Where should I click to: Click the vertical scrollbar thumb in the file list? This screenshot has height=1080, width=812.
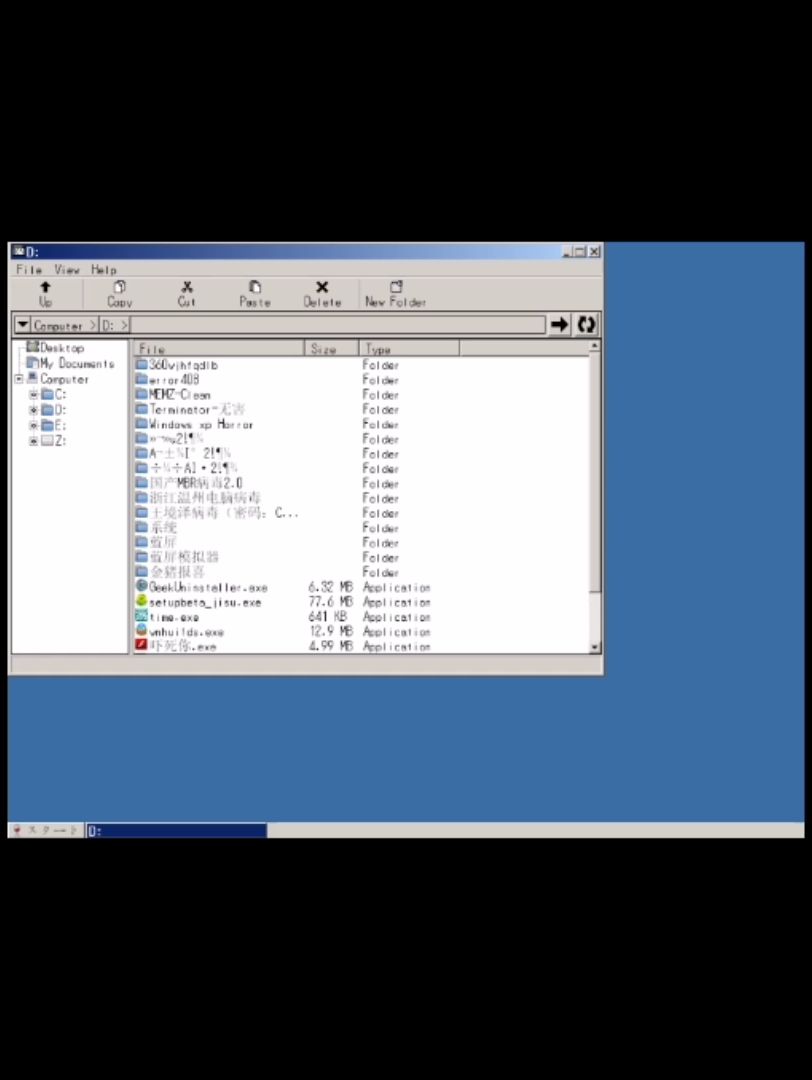[595, 473]
